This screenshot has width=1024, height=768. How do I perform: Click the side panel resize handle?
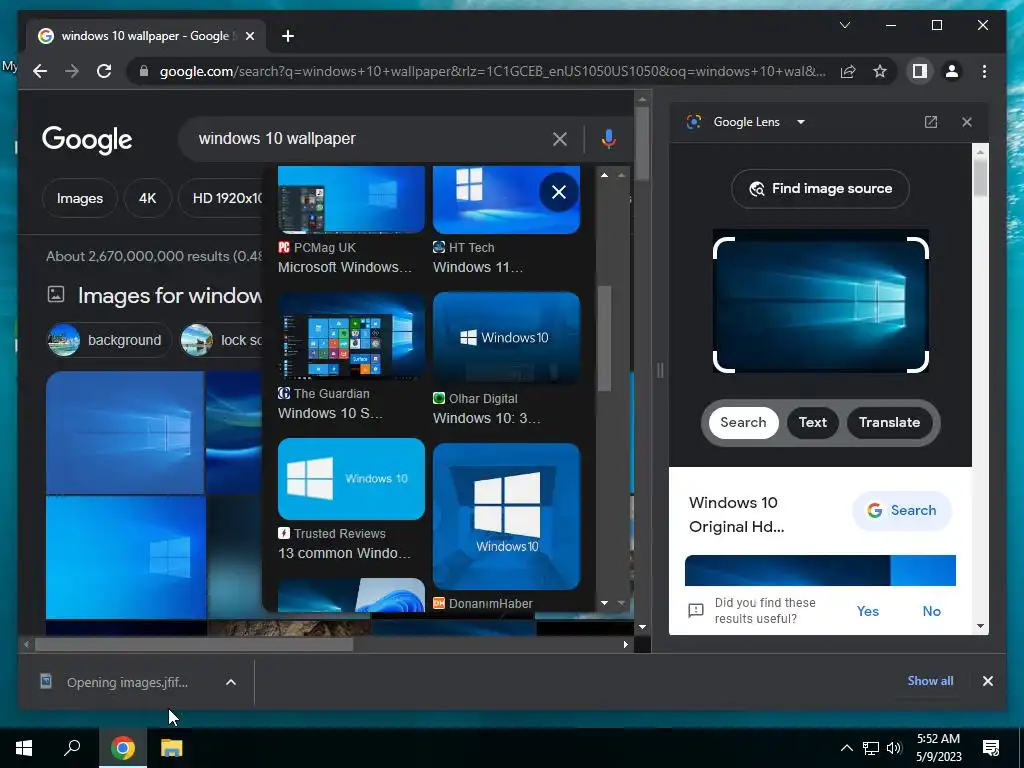click(x=660, y=371)
